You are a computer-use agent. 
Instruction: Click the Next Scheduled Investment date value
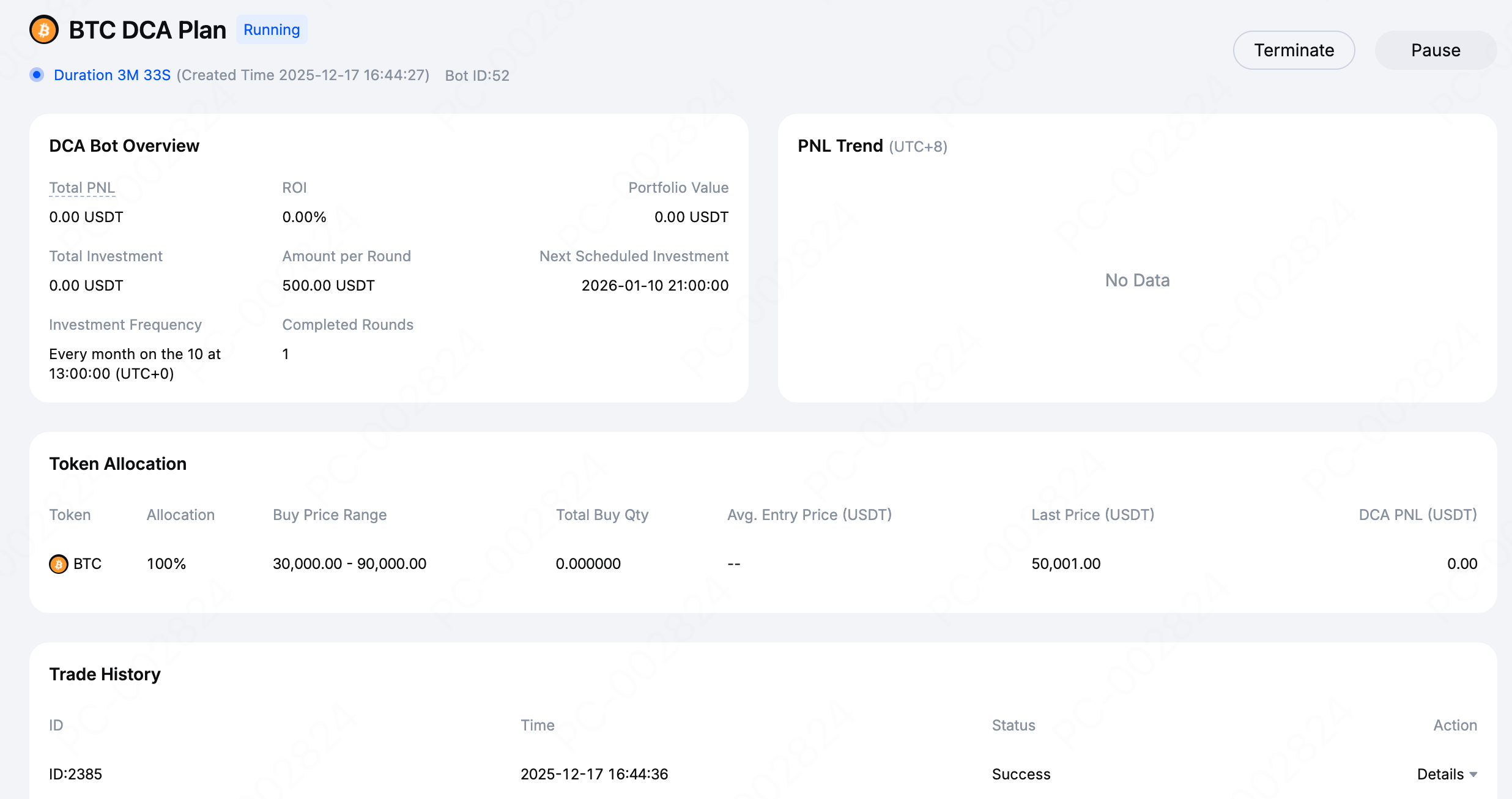point(654,286)
